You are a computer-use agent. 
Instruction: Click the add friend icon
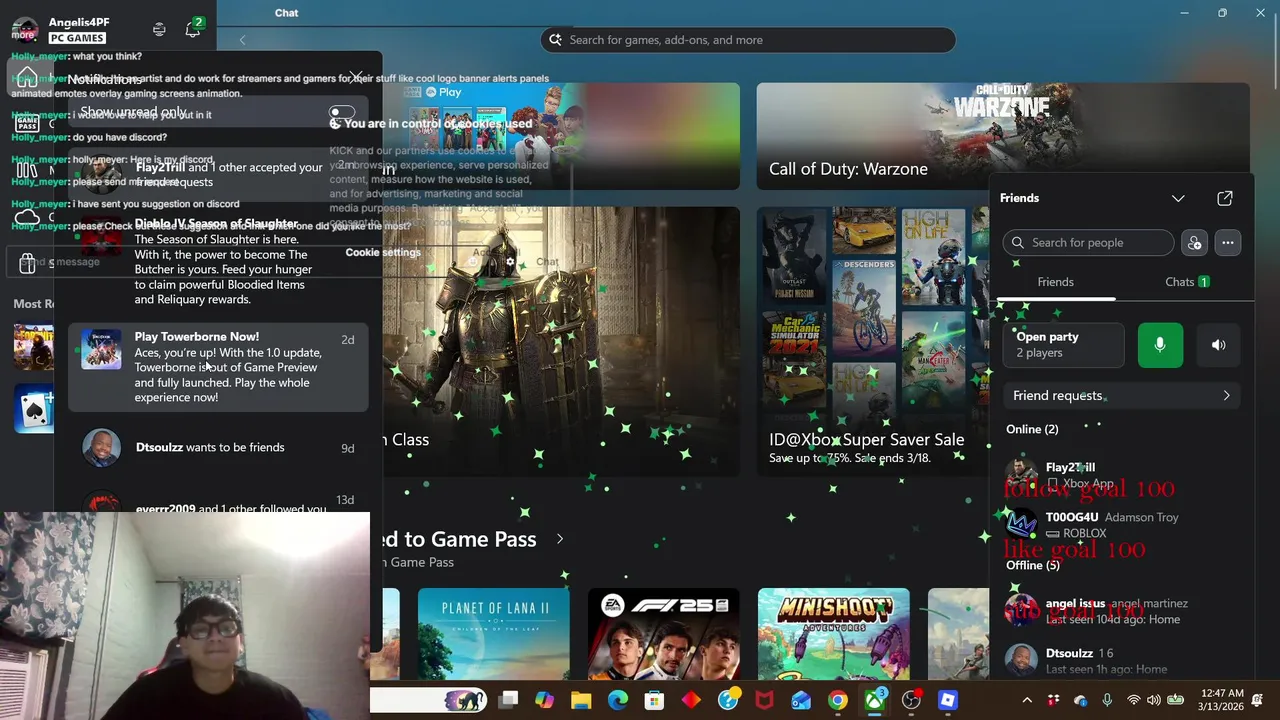tap(1194, 243)
